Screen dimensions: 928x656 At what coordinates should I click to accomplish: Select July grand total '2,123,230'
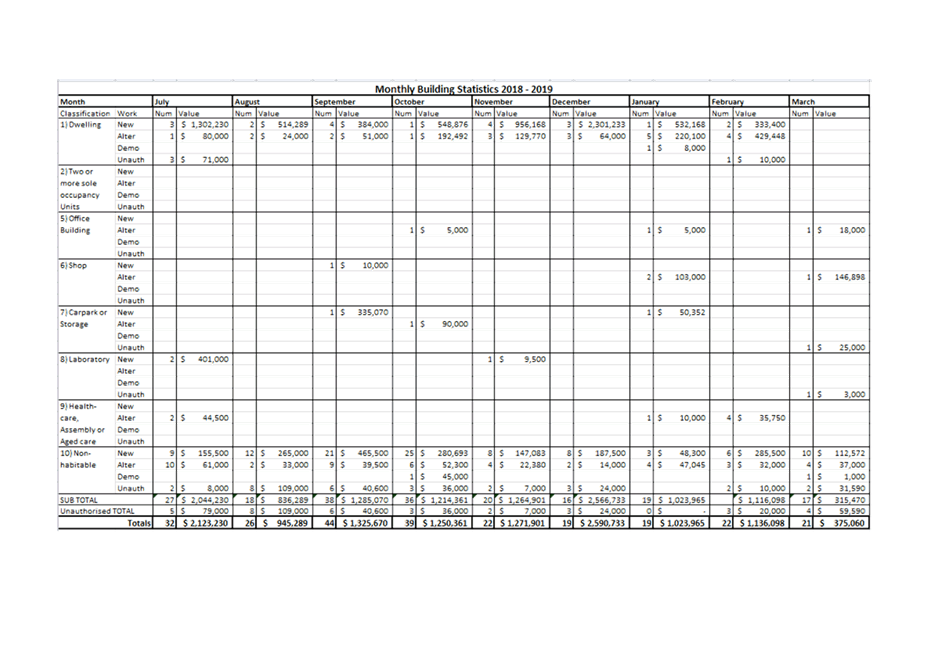(208, 523)
